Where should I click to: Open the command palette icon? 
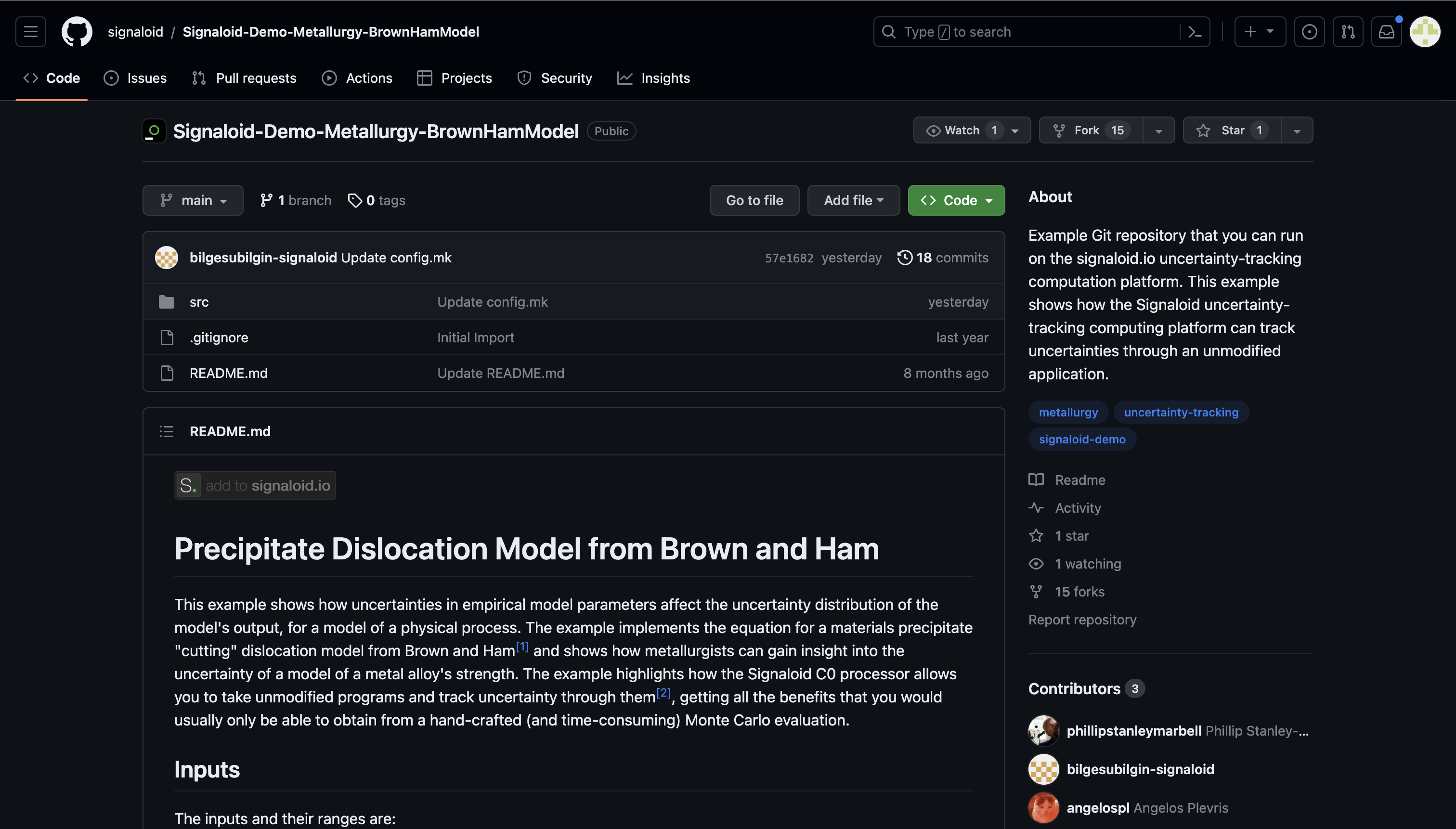click(x=1195, y=32)
